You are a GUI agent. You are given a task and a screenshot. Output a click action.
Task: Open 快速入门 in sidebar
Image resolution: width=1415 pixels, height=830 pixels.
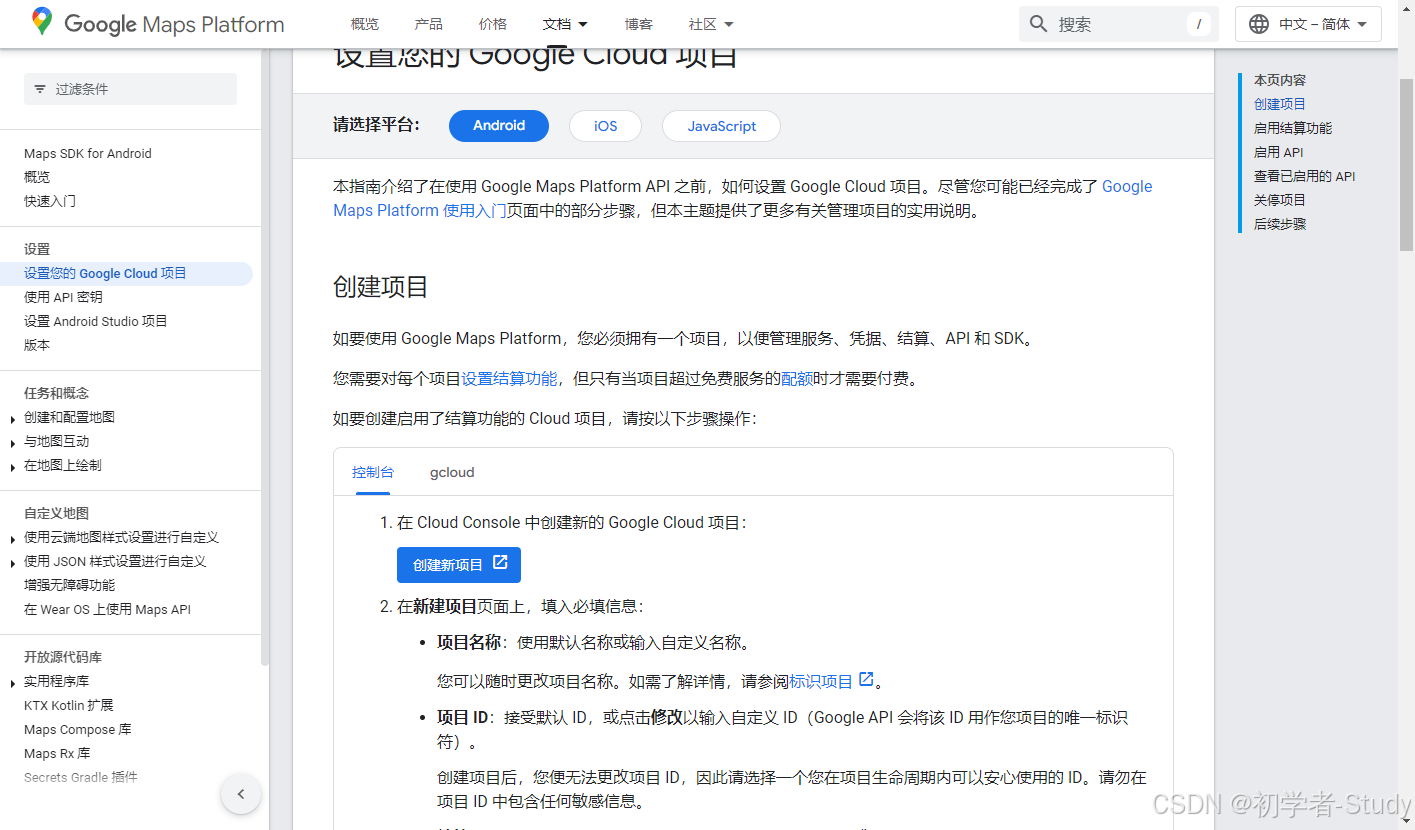click(x=50, y=201)
